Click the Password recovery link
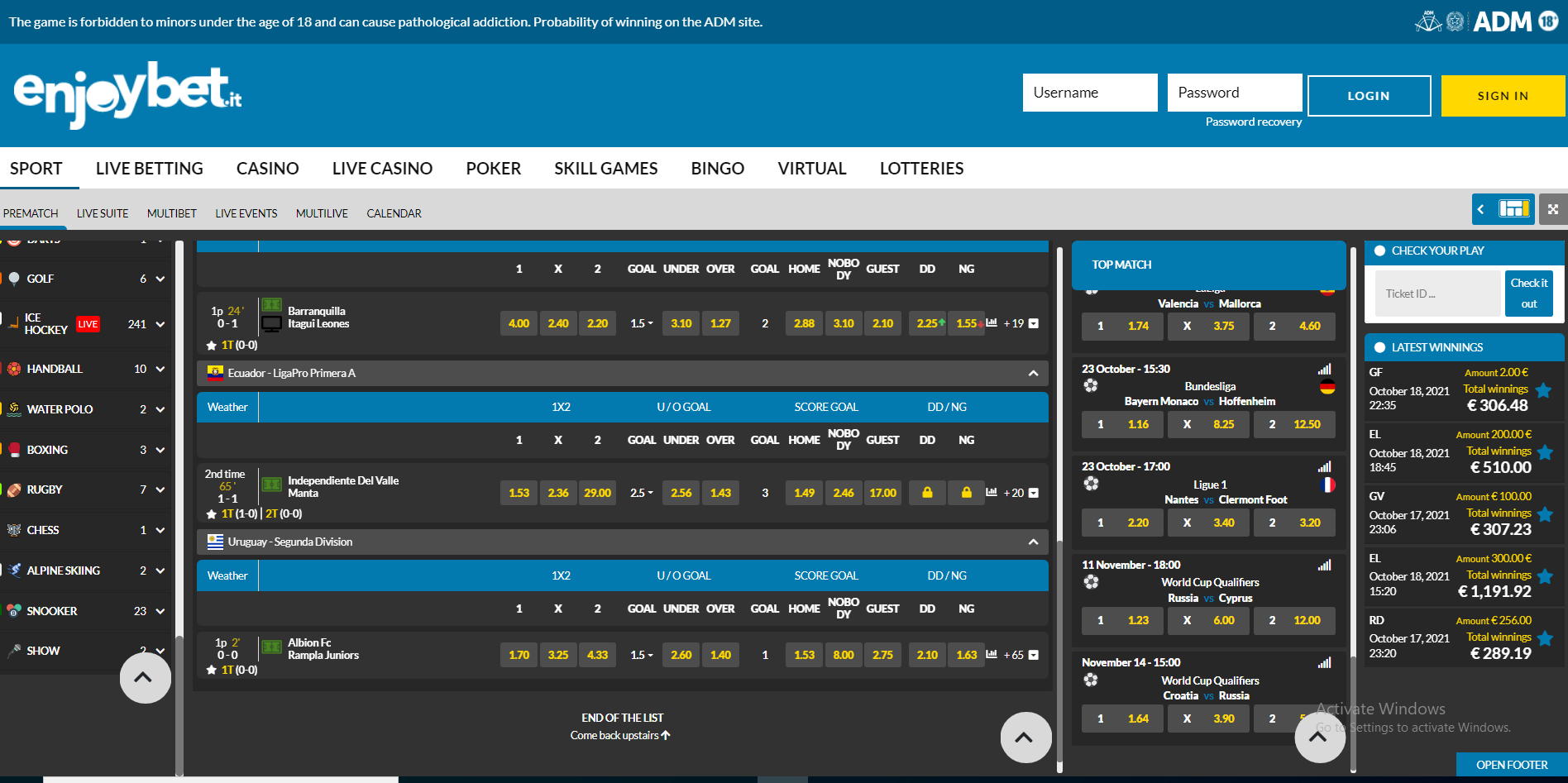Screen dimensions: 1568x783 point(1252,122)
